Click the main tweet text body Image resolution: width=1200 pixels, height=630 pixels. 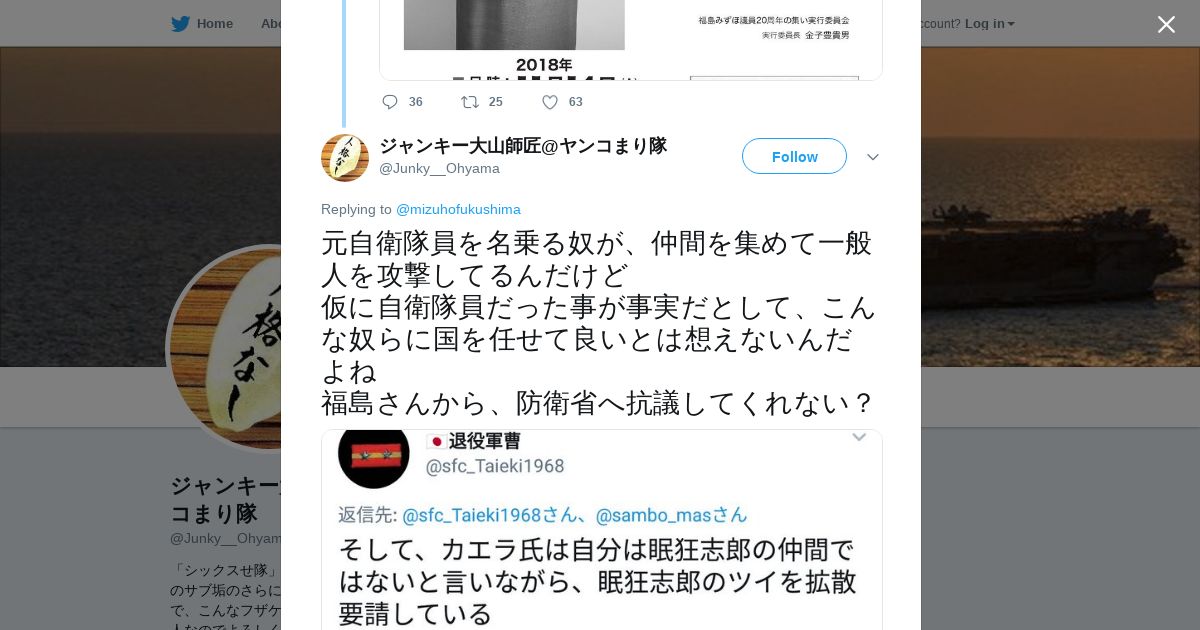pos(598,322)
